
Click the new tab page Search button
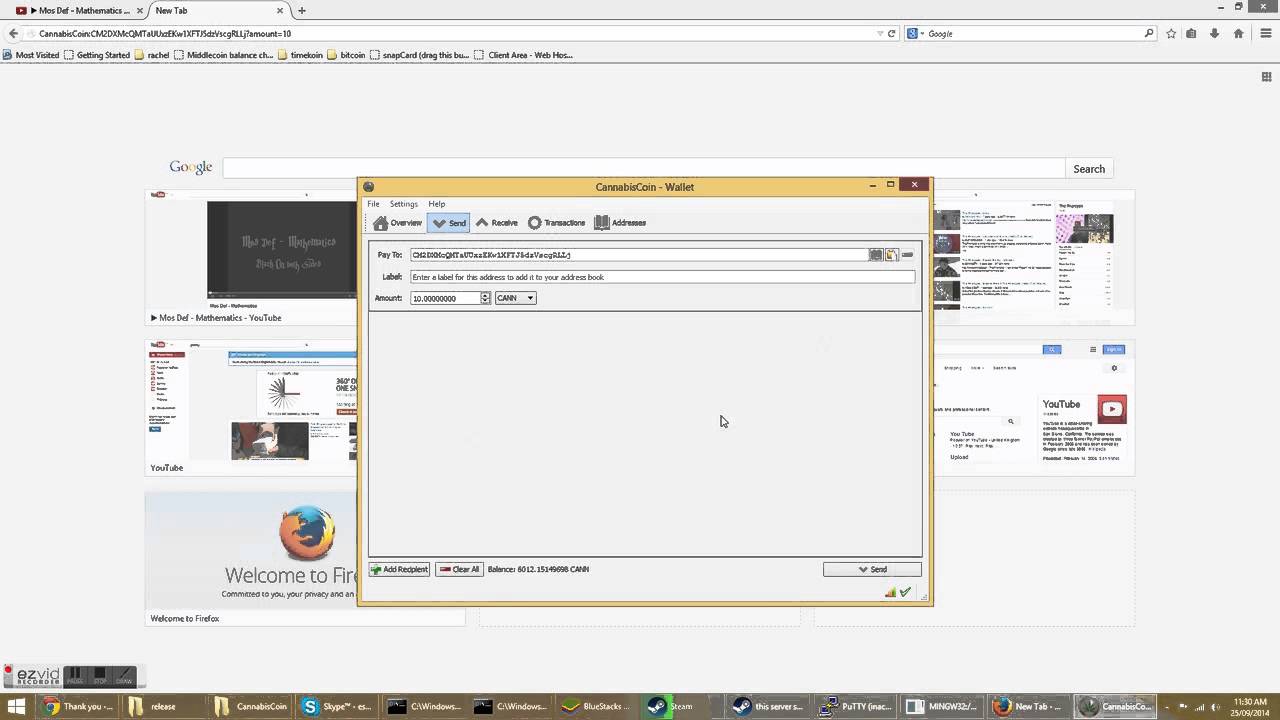pos(1089,169)
